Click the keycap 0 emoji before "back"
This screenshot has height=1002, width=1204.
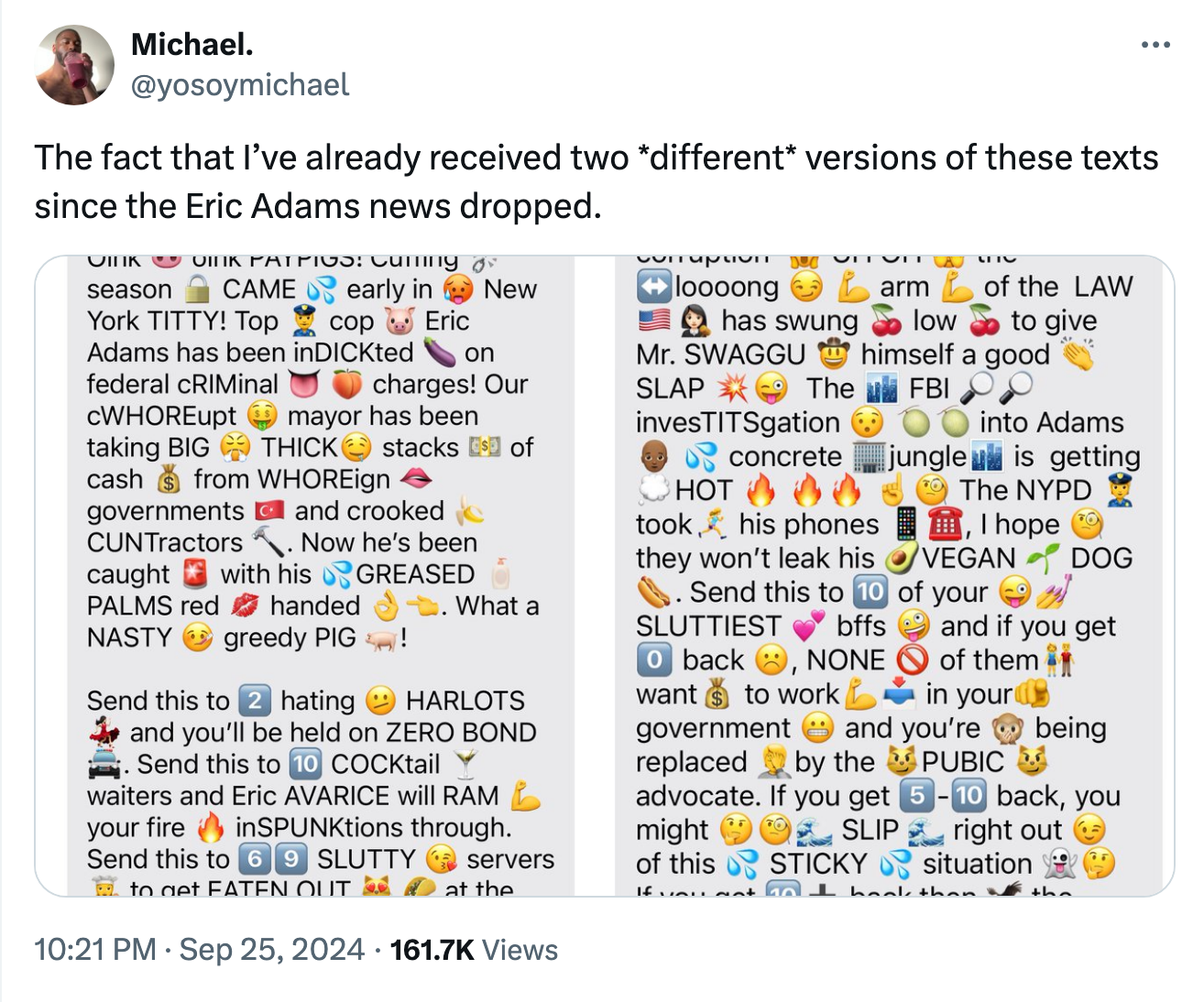tap(653, 660)
